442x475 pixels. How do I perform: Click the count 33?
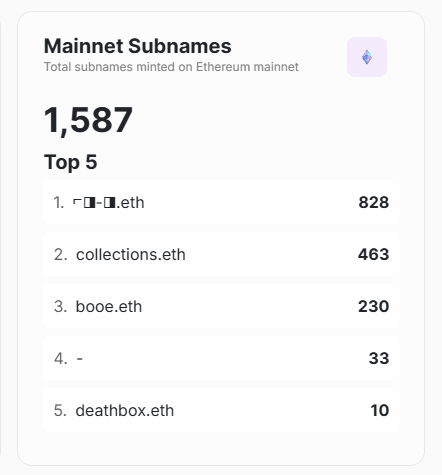click(379, 358)
